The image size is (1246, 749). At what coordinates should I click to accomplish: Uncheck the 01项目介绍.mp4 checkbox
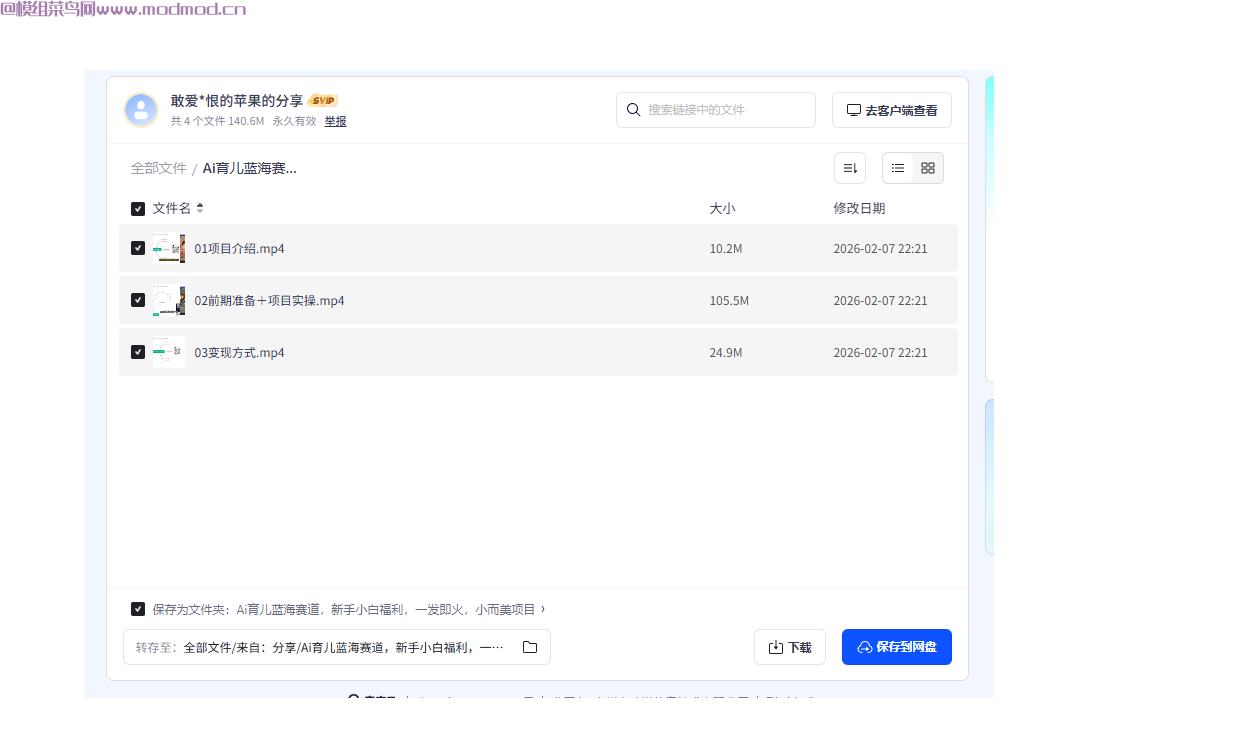pyautogui.click(x=138, y=248)
